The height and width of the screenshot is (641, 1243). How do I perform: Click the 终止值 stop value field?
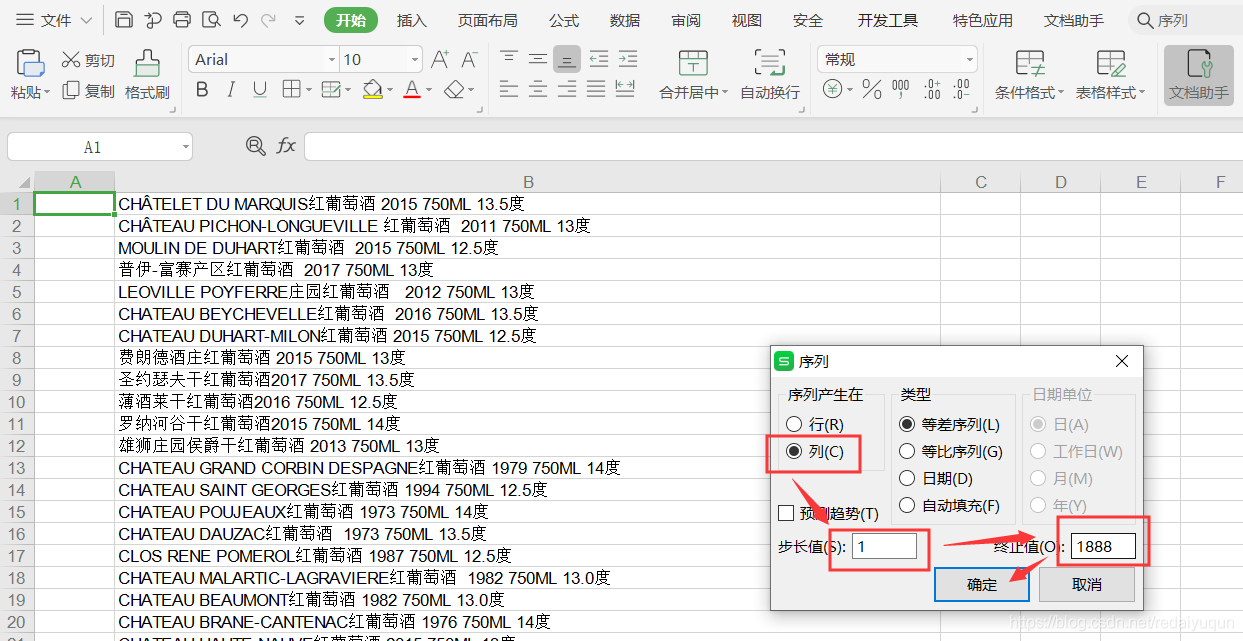pos(1104,546)
